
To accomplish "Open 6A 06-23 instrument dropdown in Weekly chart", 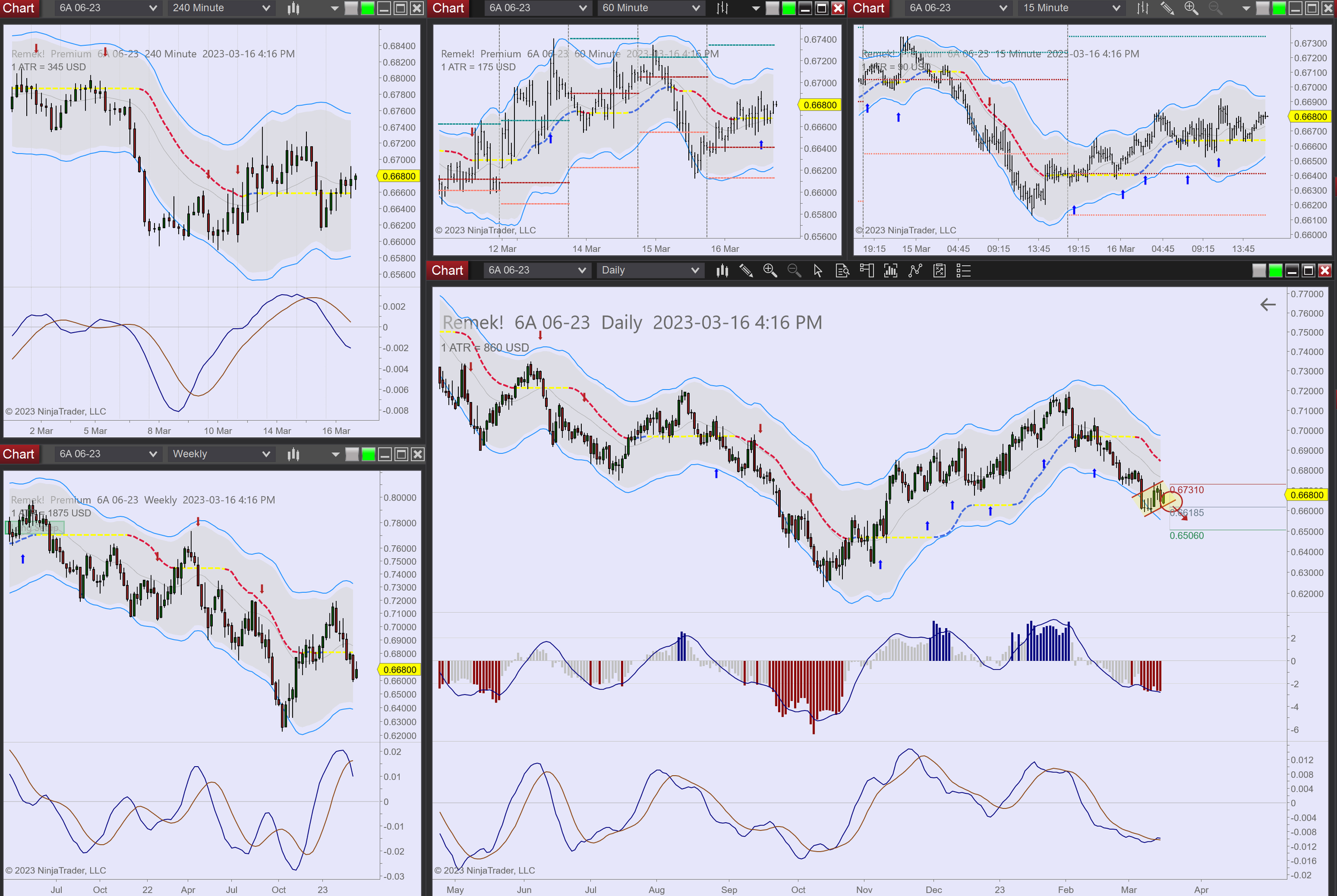I will coord(107,454).
